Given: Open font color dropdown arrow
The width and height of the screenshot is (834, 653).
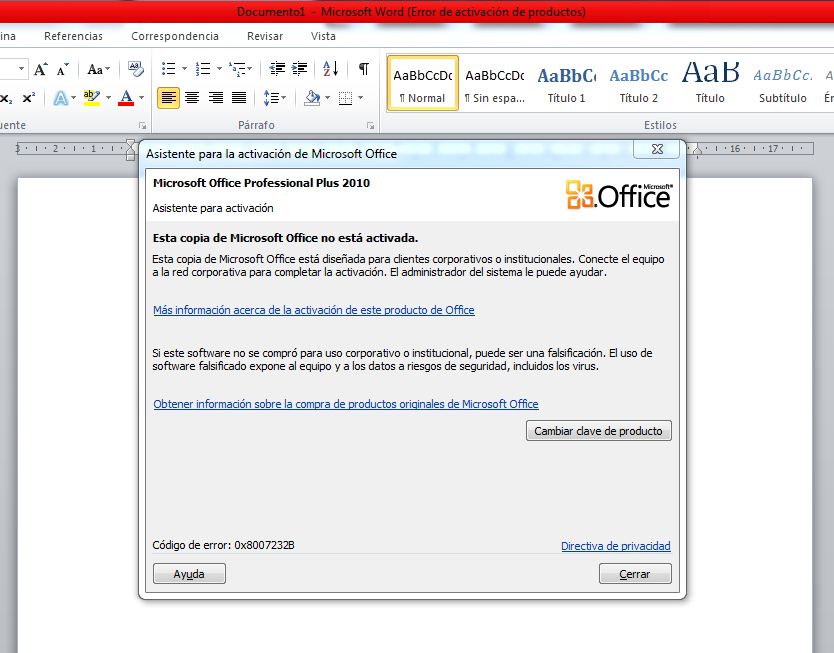Looking at the screenshot, I should [x=141, y=98].
